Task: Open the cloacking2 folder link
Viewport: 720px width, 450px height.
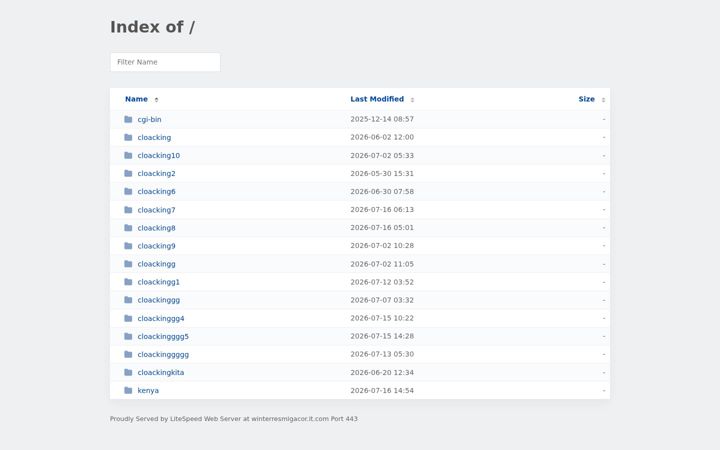Action: [x=157, y=174]
